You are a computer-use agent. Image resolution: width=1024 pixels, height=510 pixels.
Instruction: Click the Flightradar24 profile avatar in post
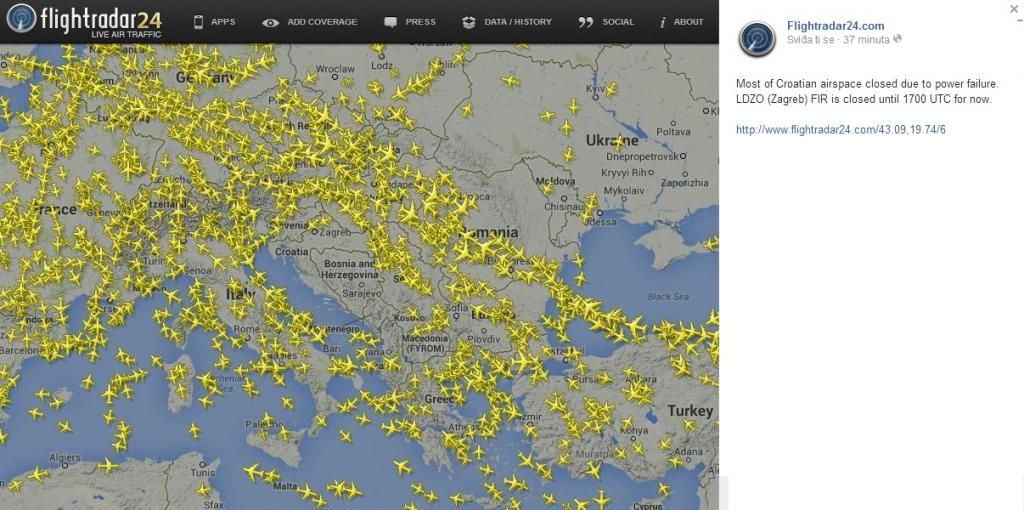point(757,39)
